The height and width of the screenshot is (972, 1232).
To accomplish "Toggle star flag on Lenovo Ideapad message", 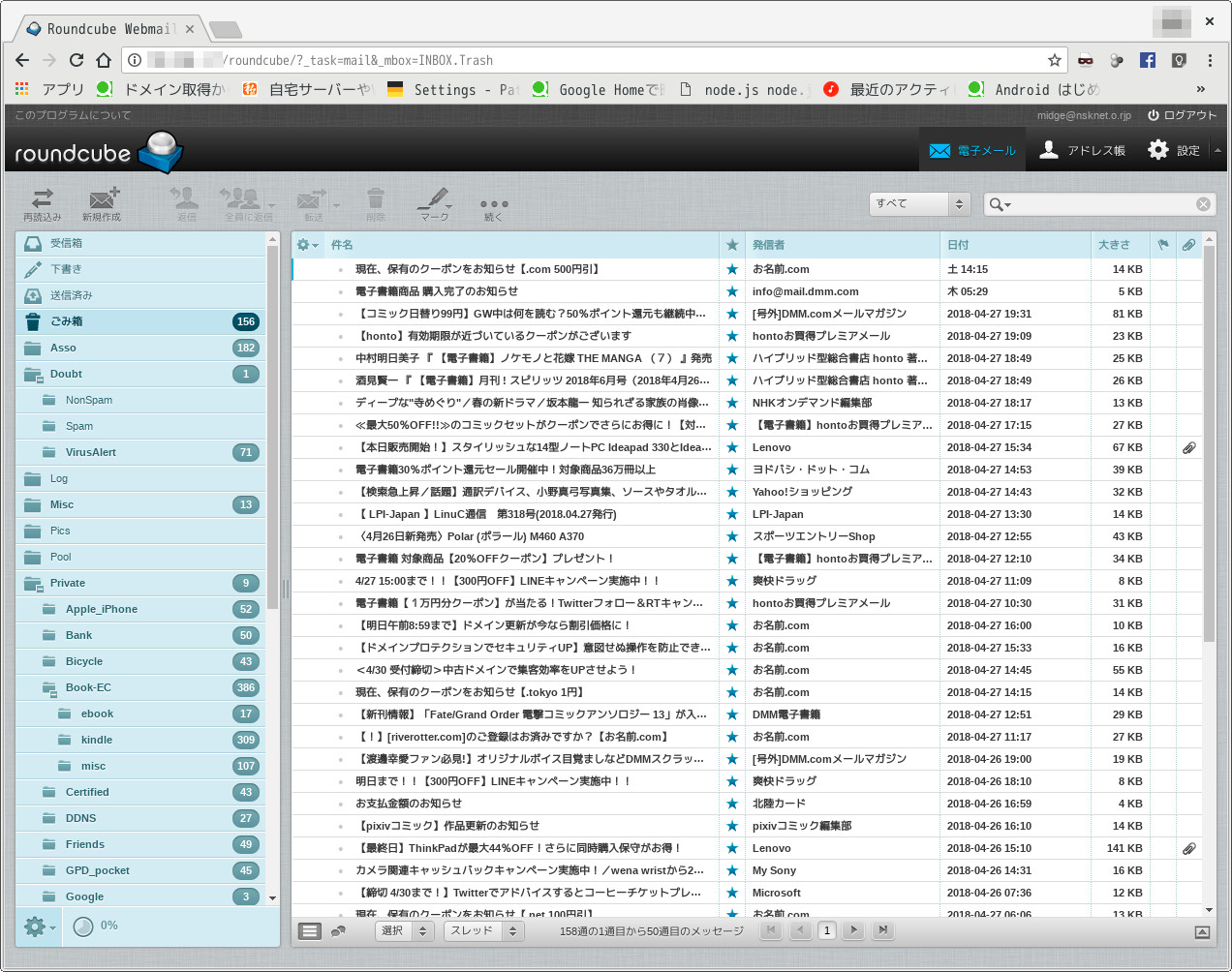I will [x=732, y=447].
